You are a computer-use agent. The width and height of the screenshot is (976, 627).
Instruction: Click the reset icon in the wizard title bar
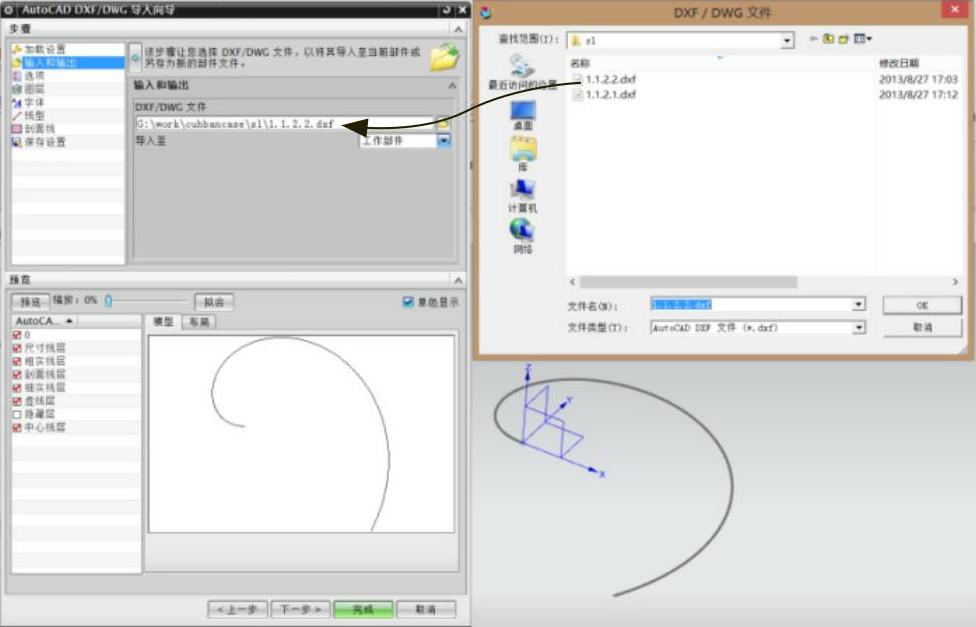point(447,9)
